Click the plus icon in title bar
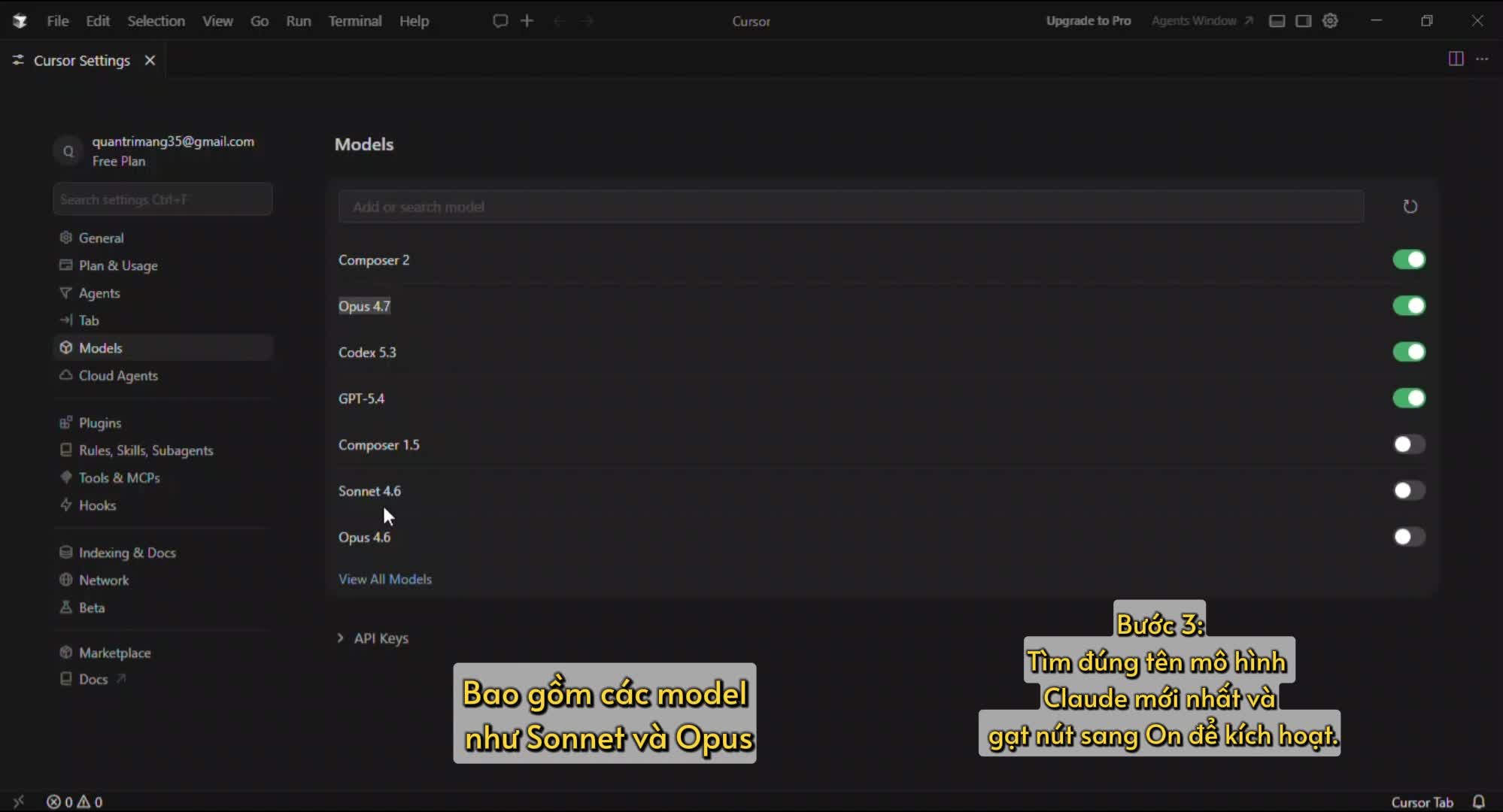The height and width of the screenshot is (812, 1503). pyautogui.click(x=527, y=21)
